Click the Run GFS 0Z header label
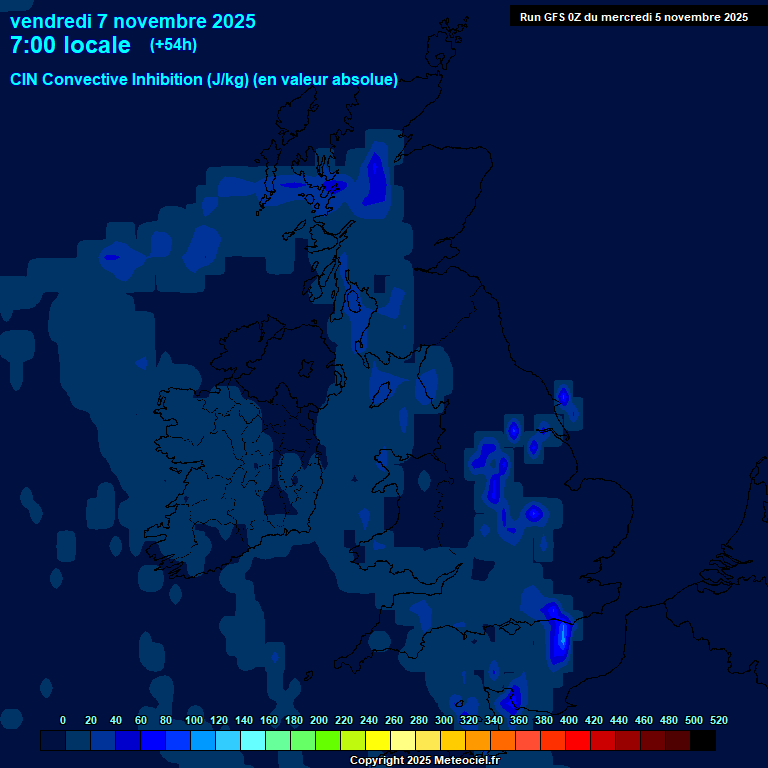768x768 pixels. [633, 16]
